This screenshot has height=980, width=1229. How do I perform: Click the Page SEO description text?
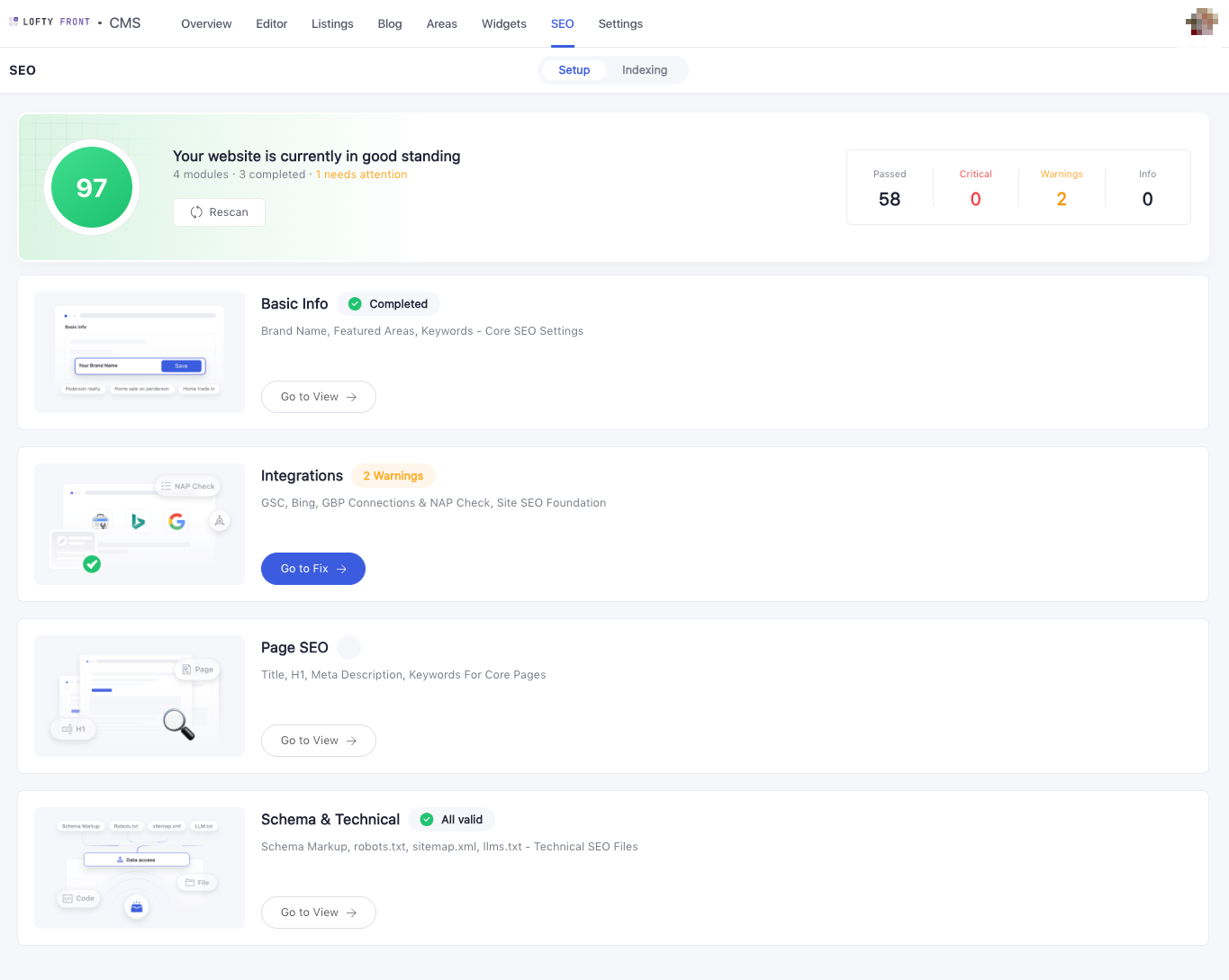(x=403, y=675)
